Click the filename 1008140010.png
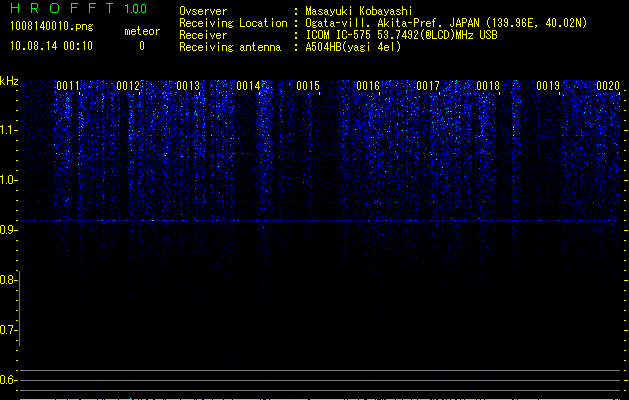 tap(52, 26)
